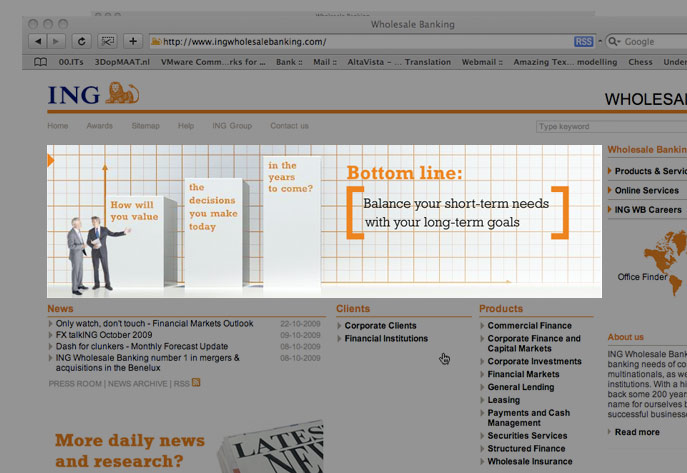Open the NEWS ARCHIVE link
The image size is (687, 473).
[x=138, y=384]
